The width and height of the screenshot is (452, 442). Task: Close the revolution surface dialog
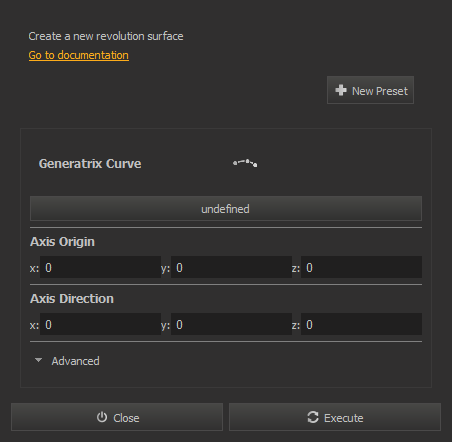117,417
